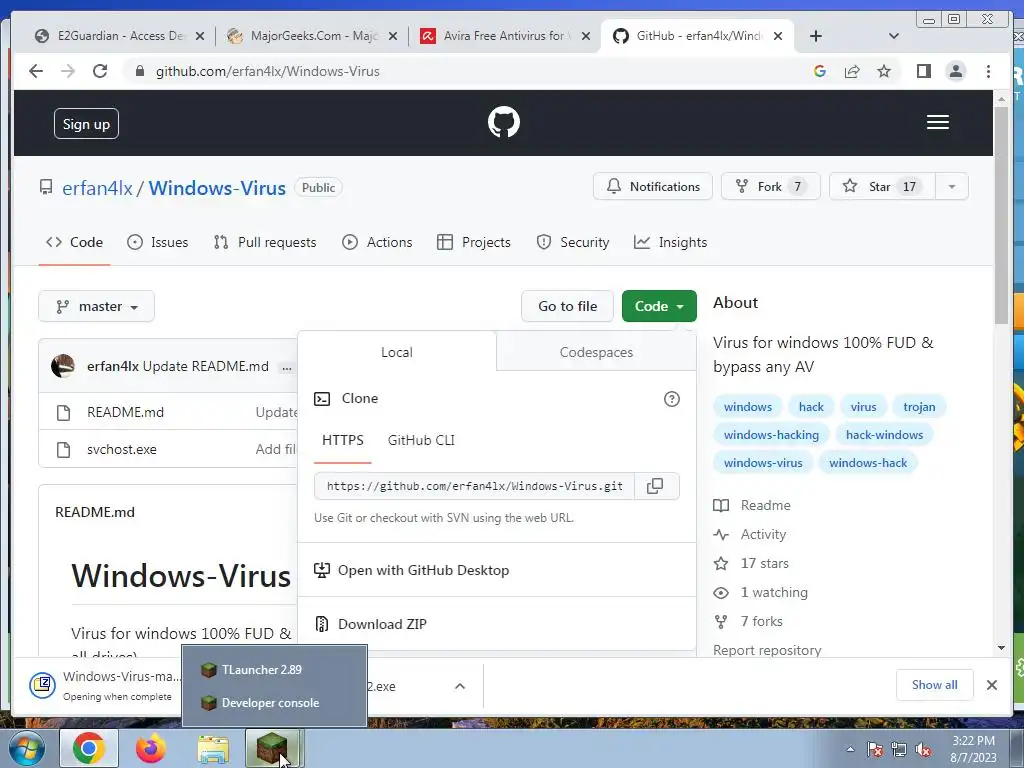Click the trojan topic tag
The image size is (1024, 768).
(x=919, y=407)
